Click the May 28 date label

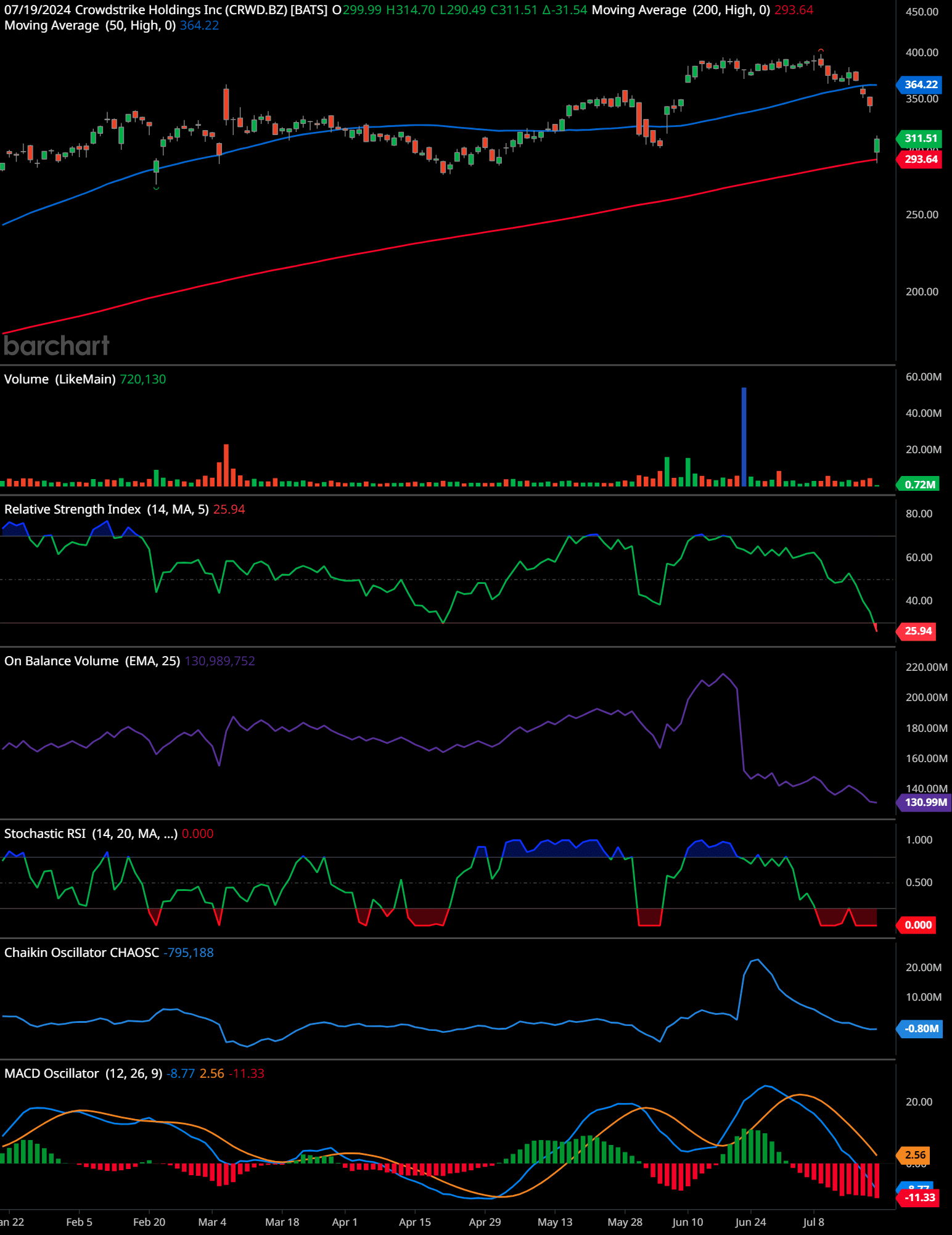click(x=625, y=1222)
